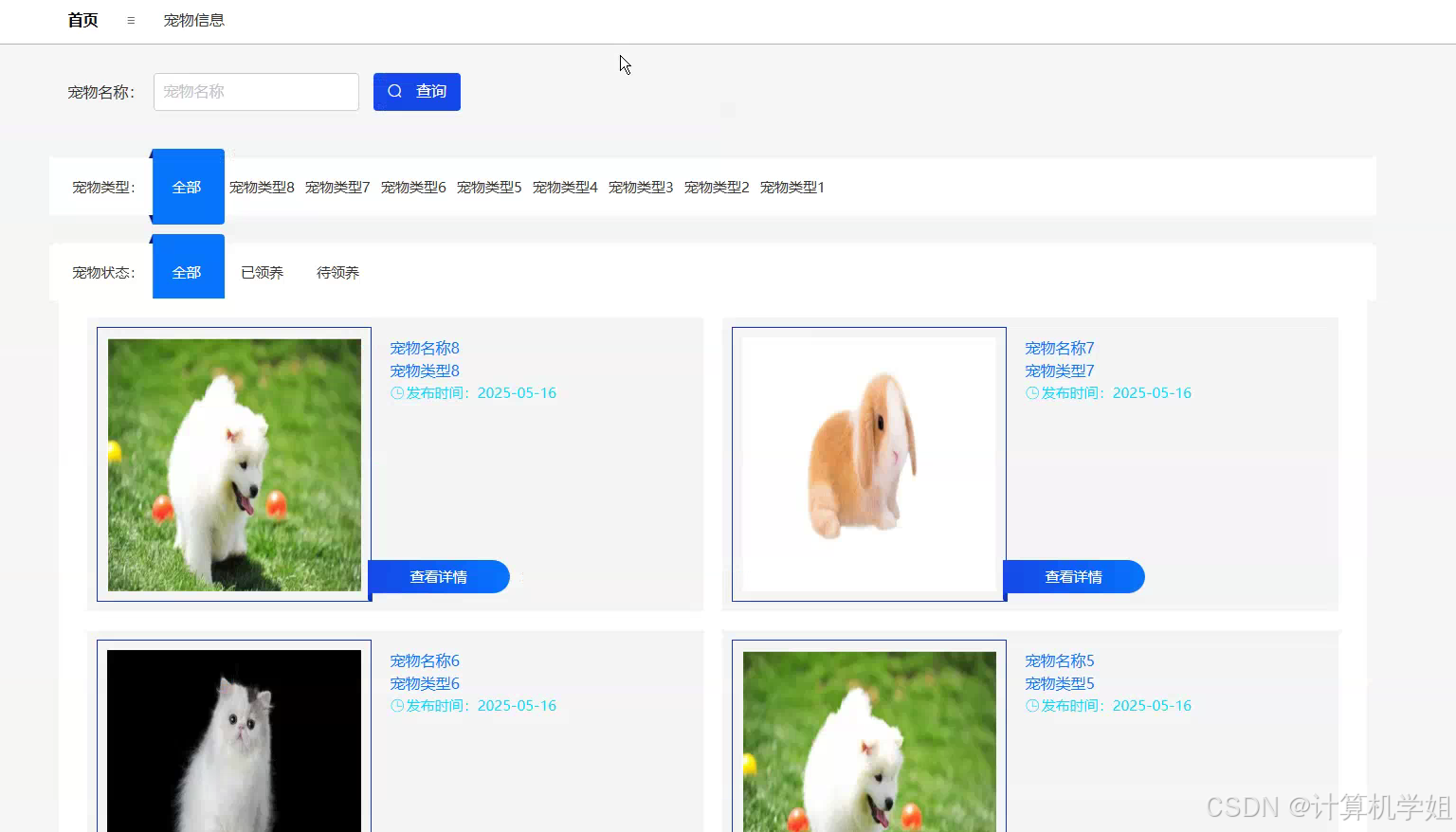
Task: Click the magnifier icon in the 查询 button
Action: pos(395,91)
